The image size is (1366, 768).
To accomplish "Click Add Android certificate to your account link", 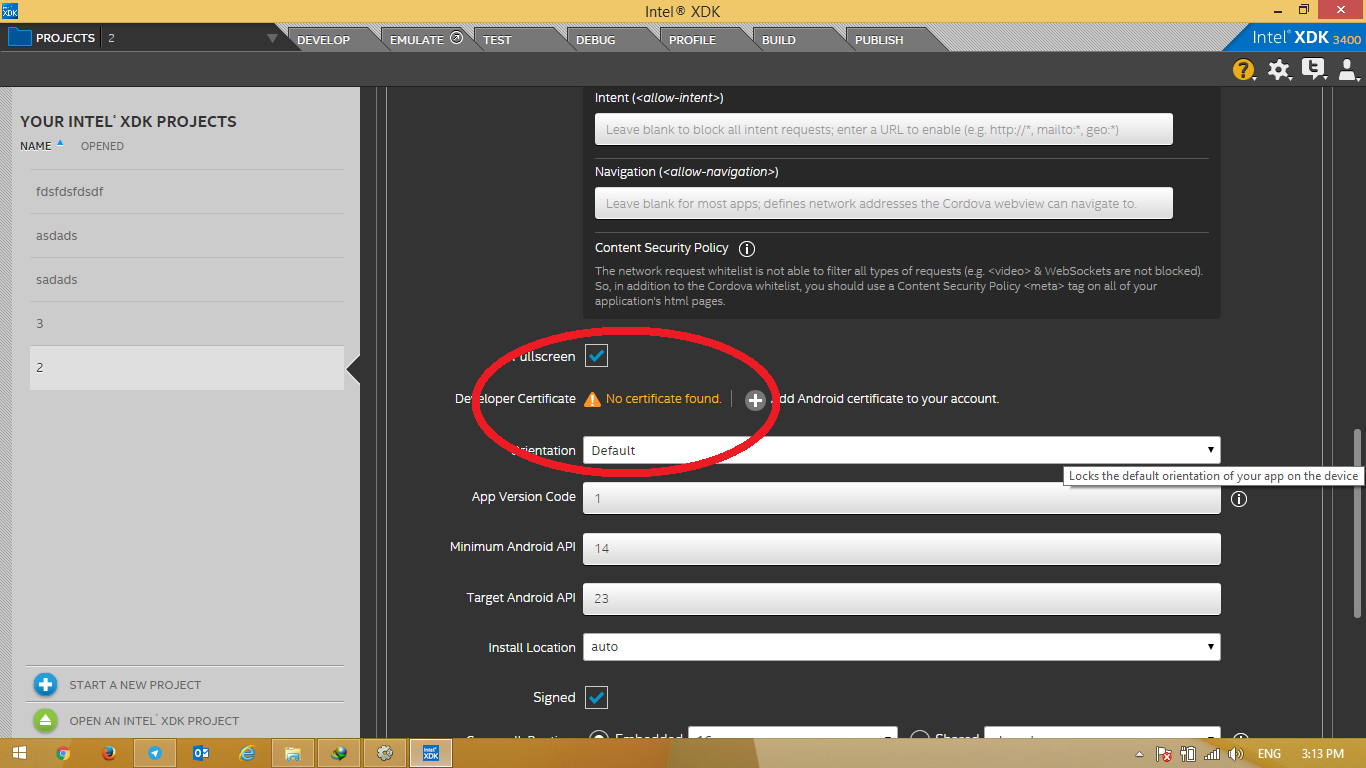I will [x=884, y=399].
